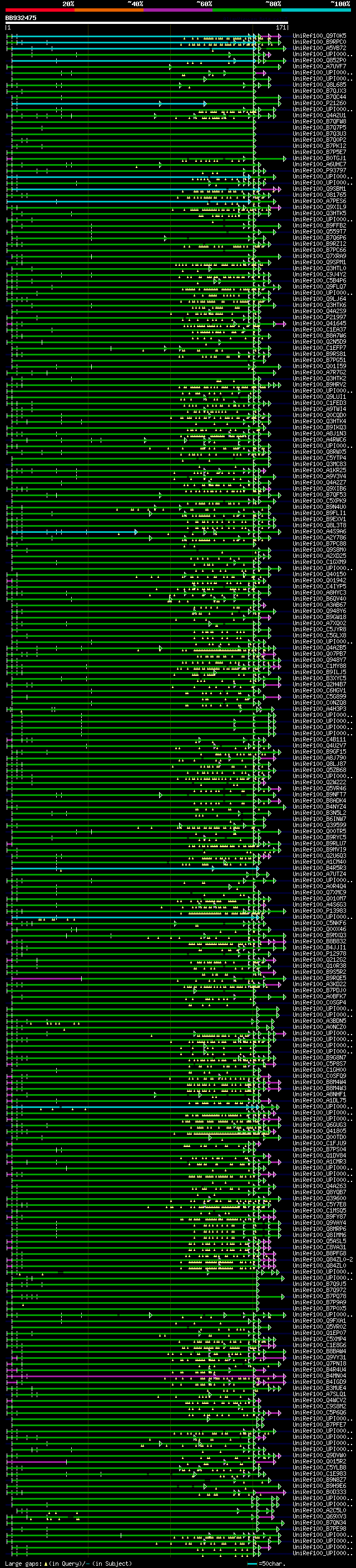Select the UniRef100_A7PES6 entry

coord(319,201)
